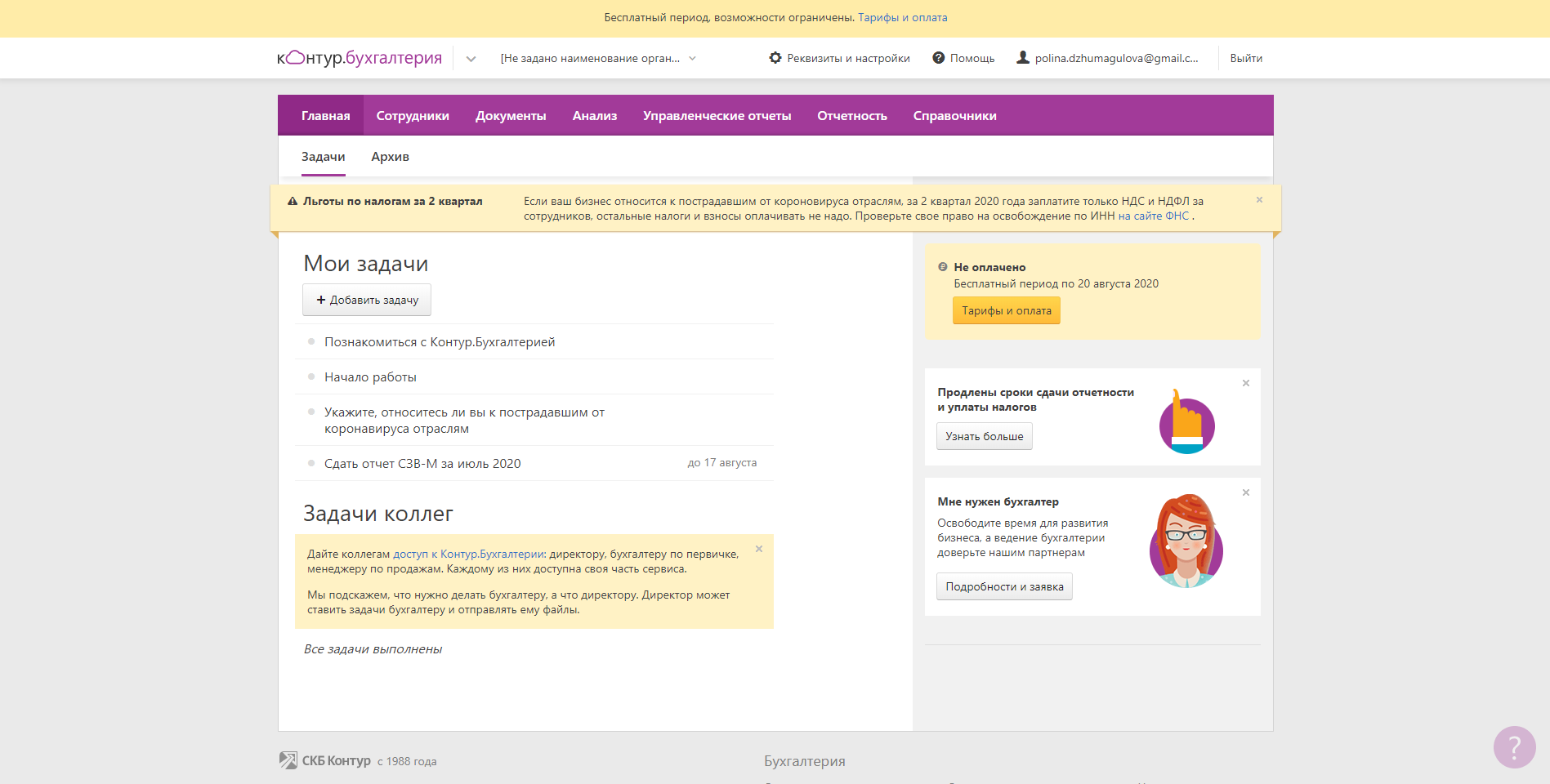Click the red-haired accountant illustration
This screenshot has height=784, width=1550.
click(1186, 541)
